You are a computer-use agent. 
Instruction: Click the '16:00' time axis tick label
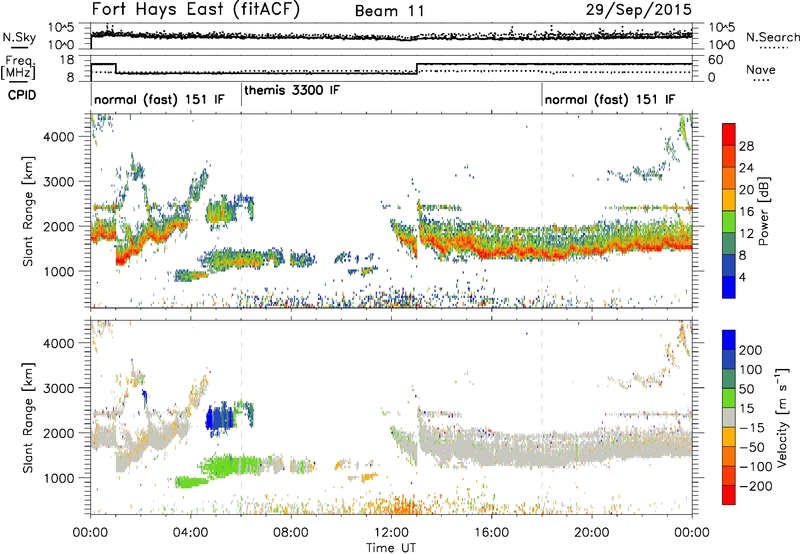(x=491, y=533)
